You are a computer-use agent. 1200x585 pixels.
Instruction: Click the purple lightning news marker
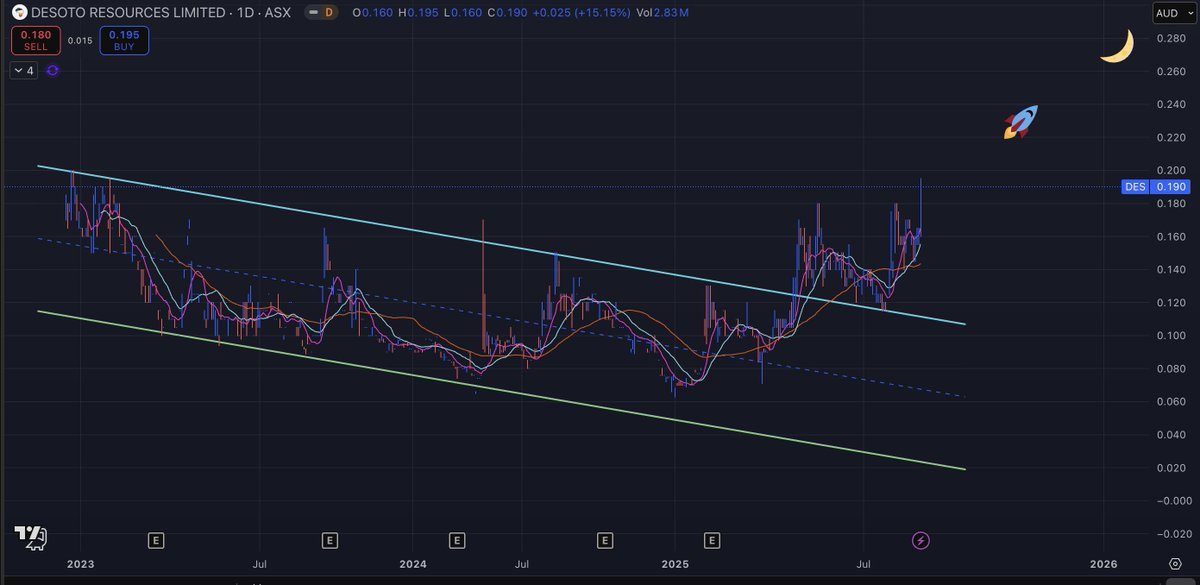click(x=922, y=541)
